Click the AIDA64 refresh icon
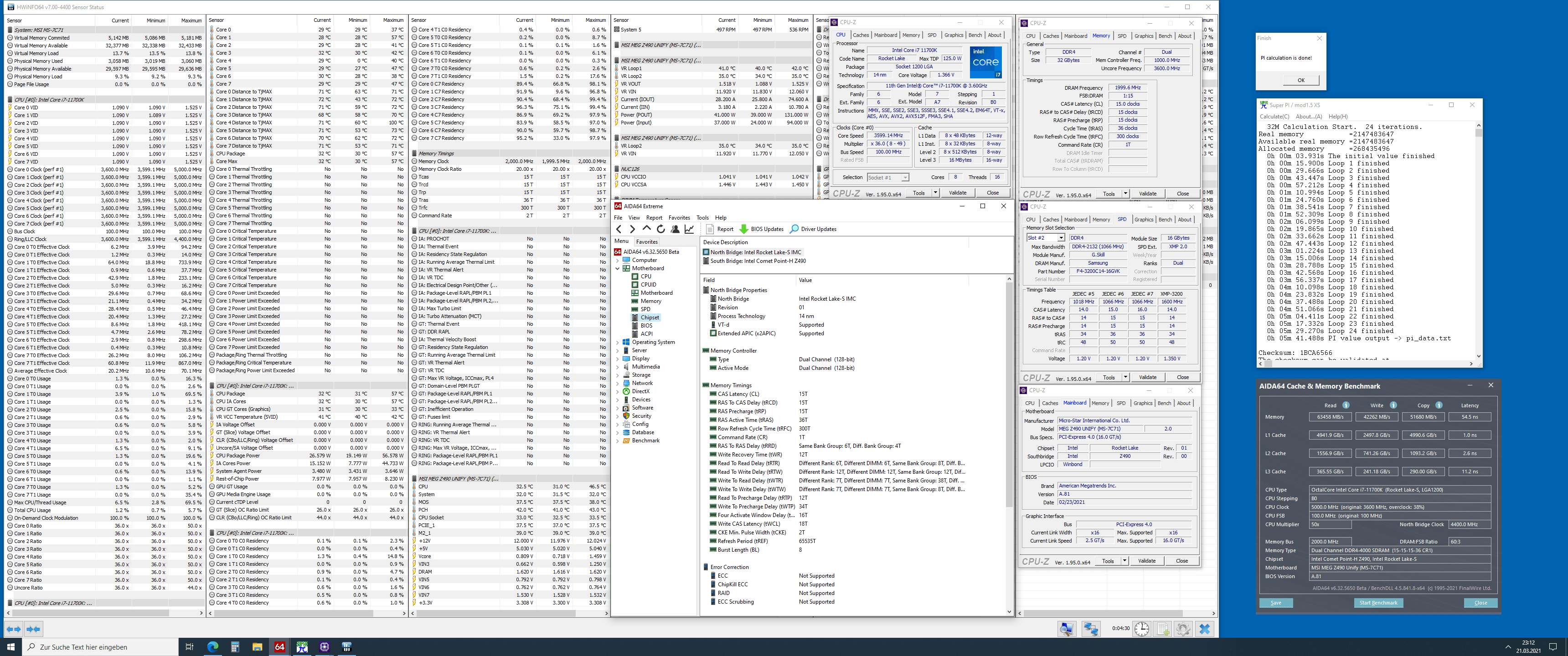Viewport: 1568px width, 656px height. (660, 230)
